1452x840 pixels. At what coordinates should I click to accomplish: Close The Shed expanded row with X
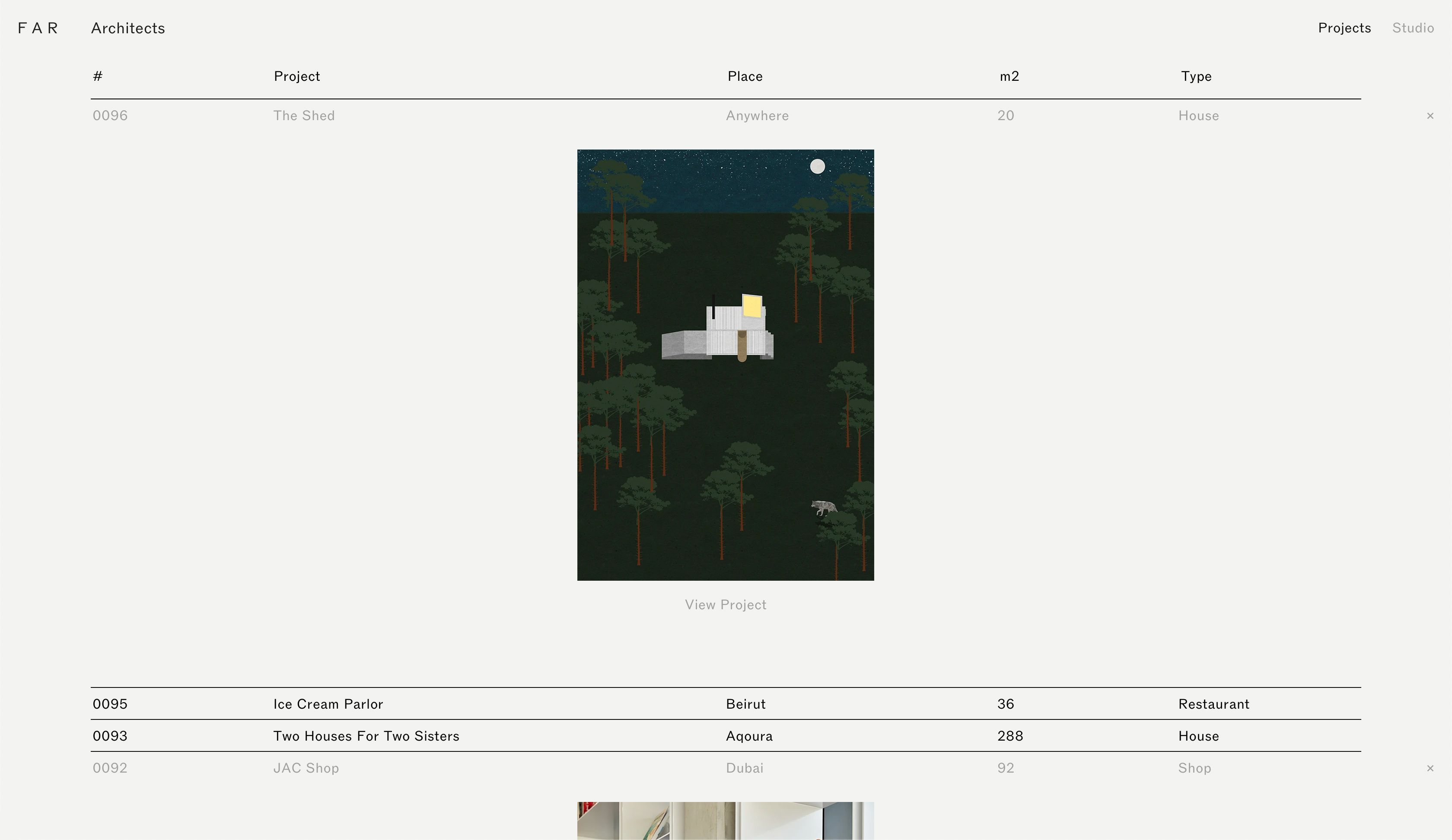click(x=1430, y=116)
